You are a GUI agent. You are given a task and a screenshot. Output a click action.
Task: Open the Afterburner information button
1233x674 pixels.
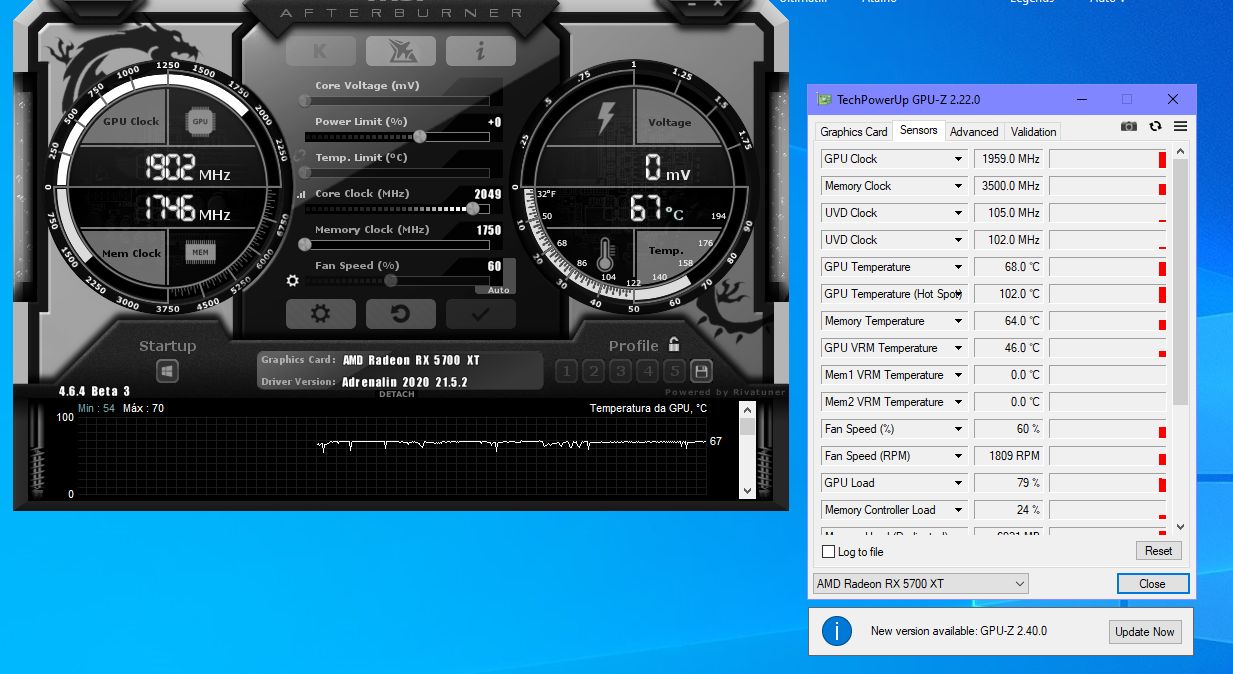481,51
